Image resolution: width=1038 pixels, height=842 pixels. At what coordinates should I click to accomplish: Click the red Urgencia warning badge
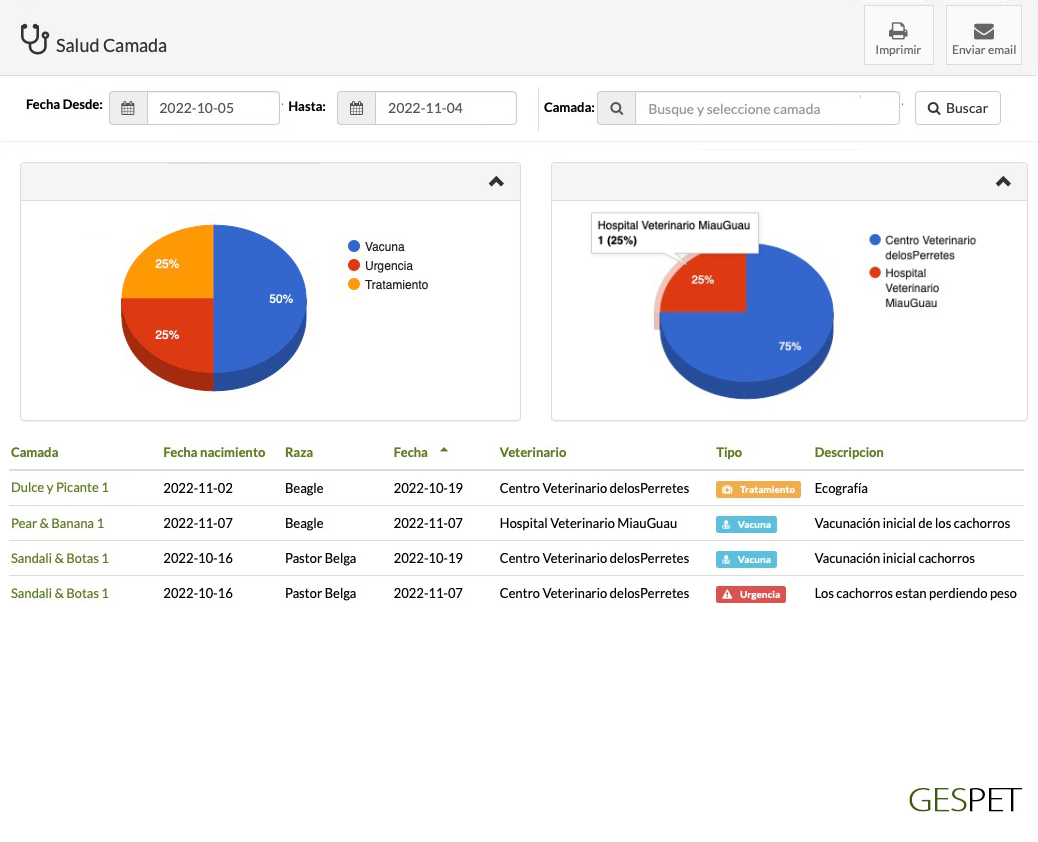750,594
